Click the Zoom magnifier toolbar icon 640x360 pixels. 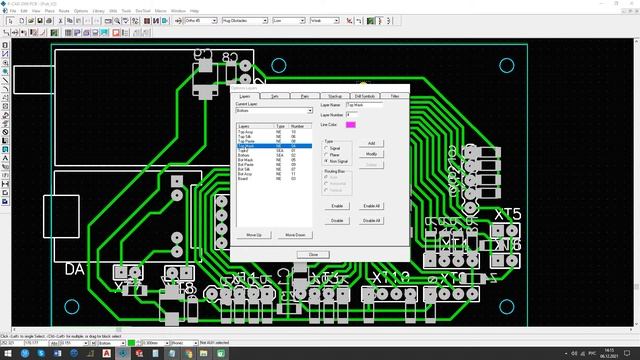pyautogui.click(x=117, y=20)
